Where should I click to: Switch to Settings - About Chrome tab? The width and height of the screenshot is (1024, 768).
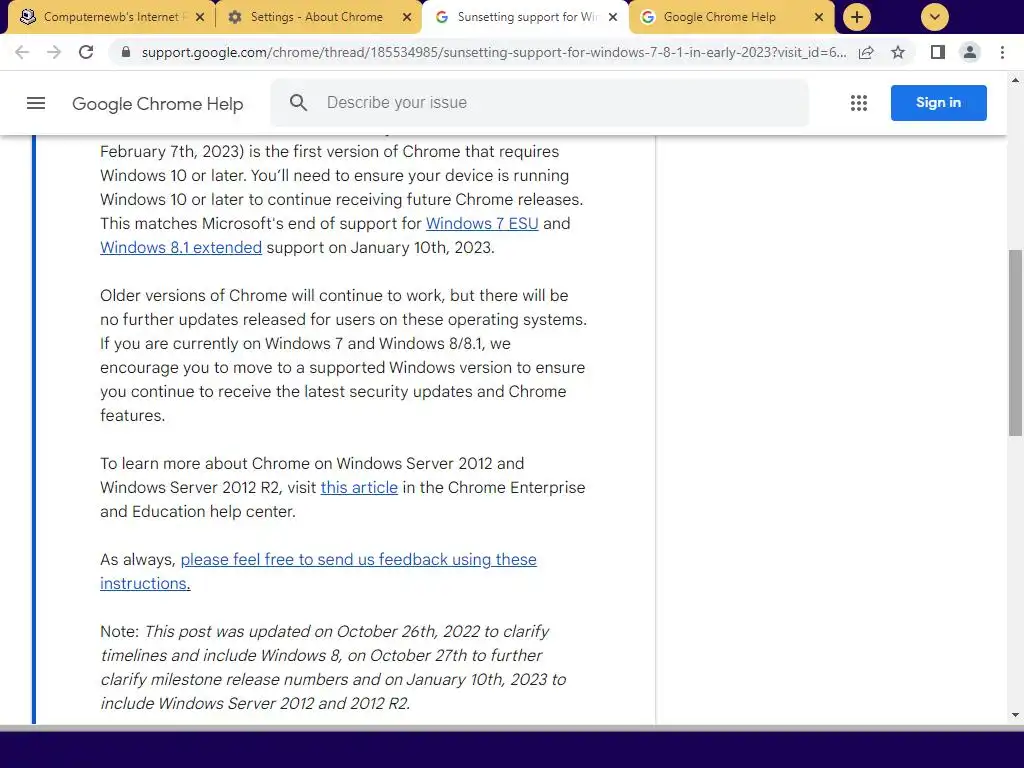point(317,17)
